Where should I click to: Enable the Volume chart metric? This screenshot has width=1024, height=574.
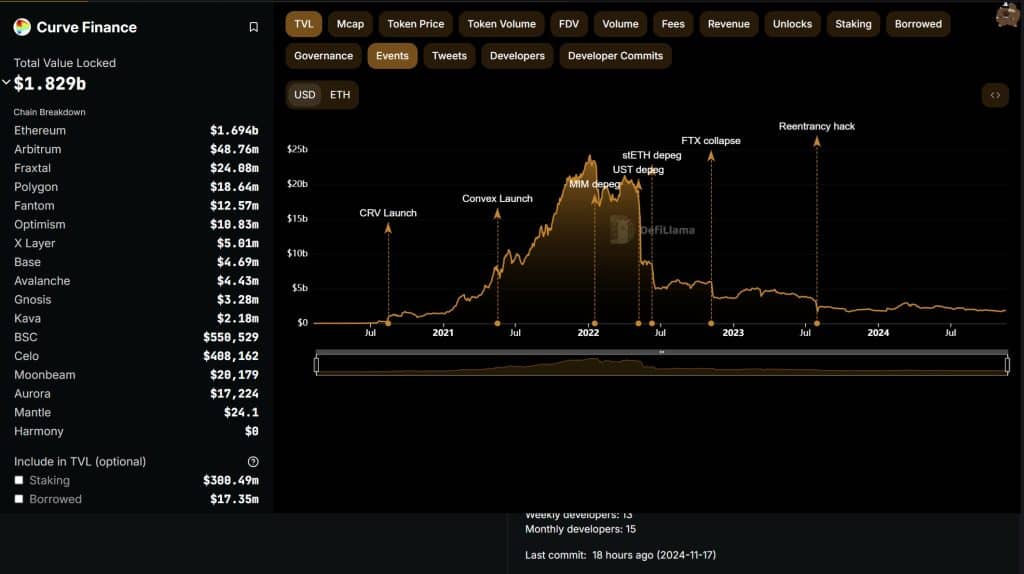point(620,24)
